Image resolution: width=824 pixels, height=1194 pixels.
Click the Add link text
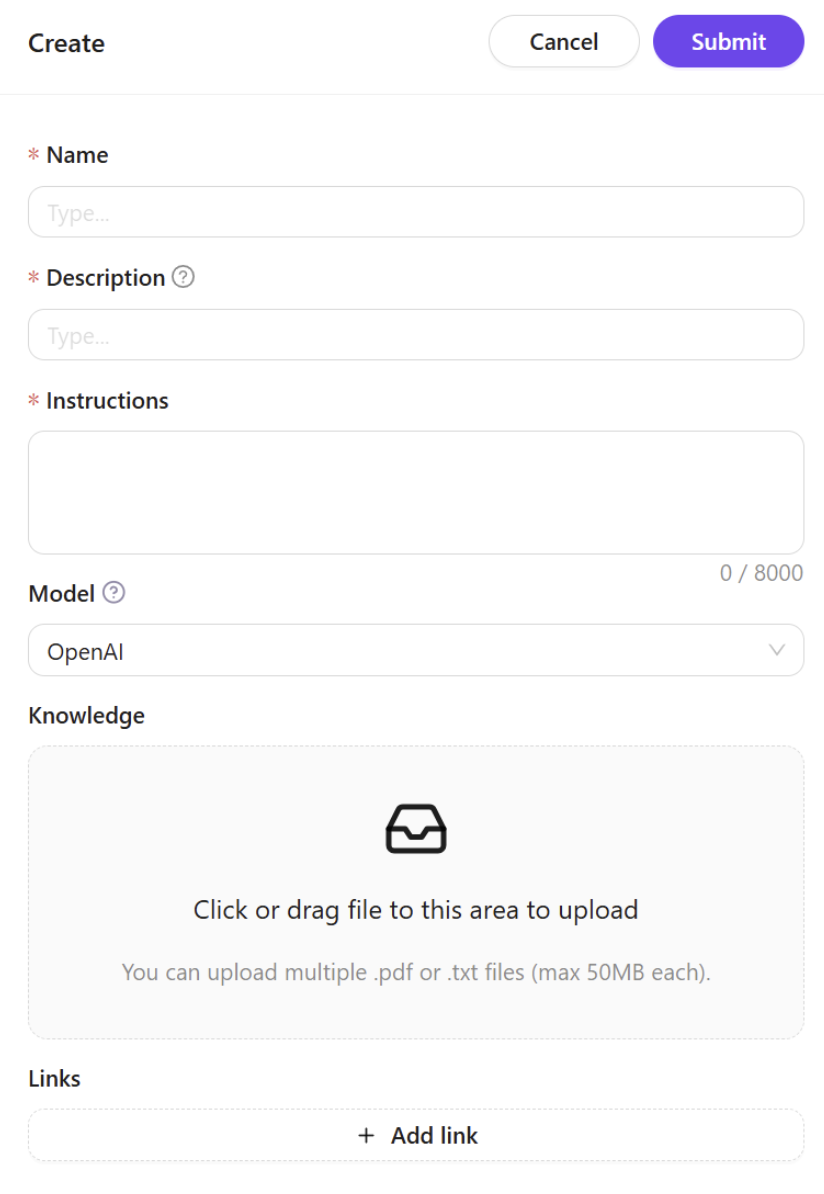pyautogui.click(x=434, y=1135)
